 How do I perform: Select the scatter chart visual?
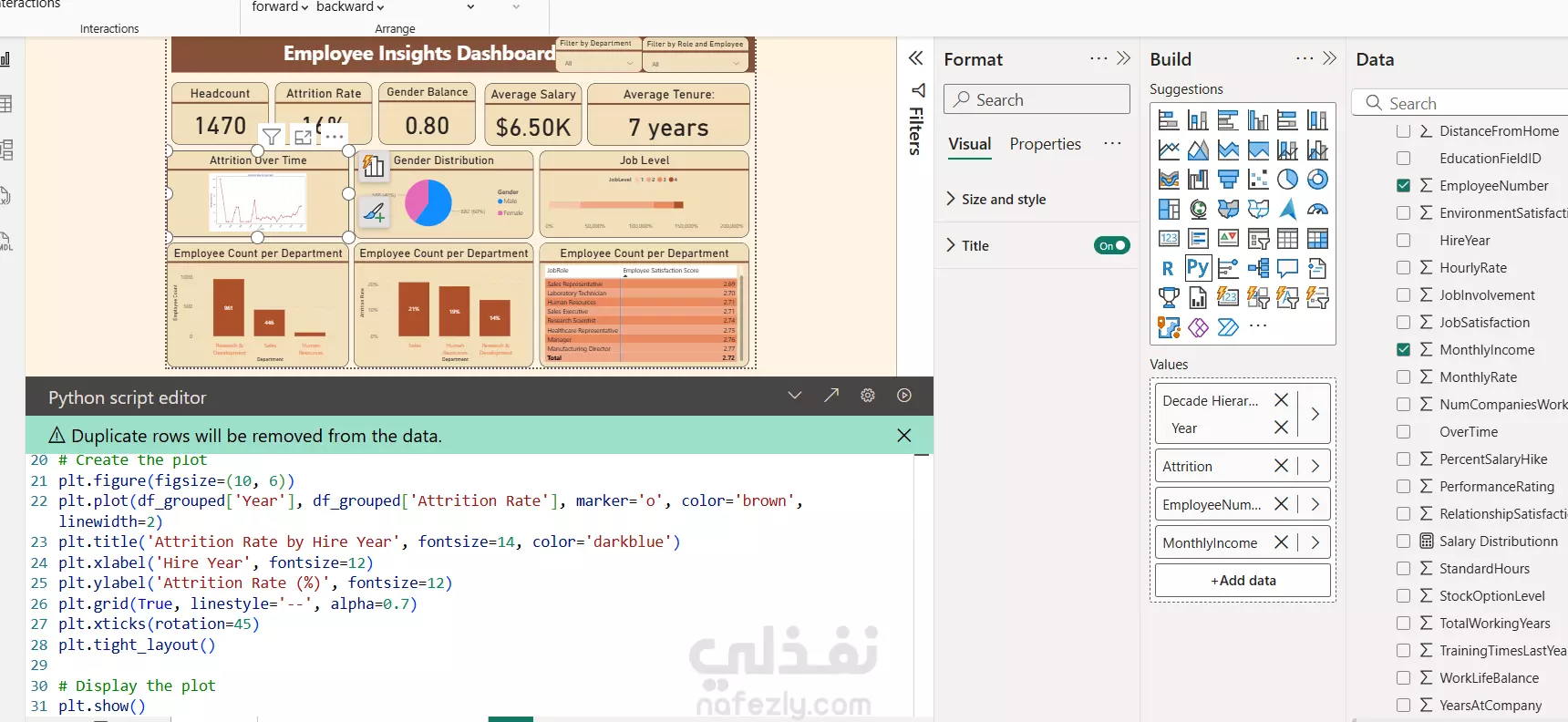coord(1258,180)
